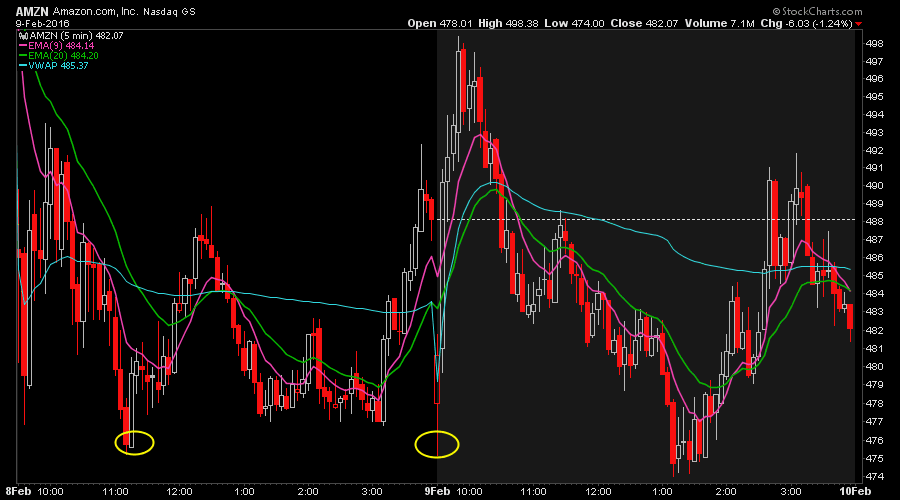Click the candlestick icon beside AMZN legend
This screenshot has width=900, height=500.
pos(24,36)
